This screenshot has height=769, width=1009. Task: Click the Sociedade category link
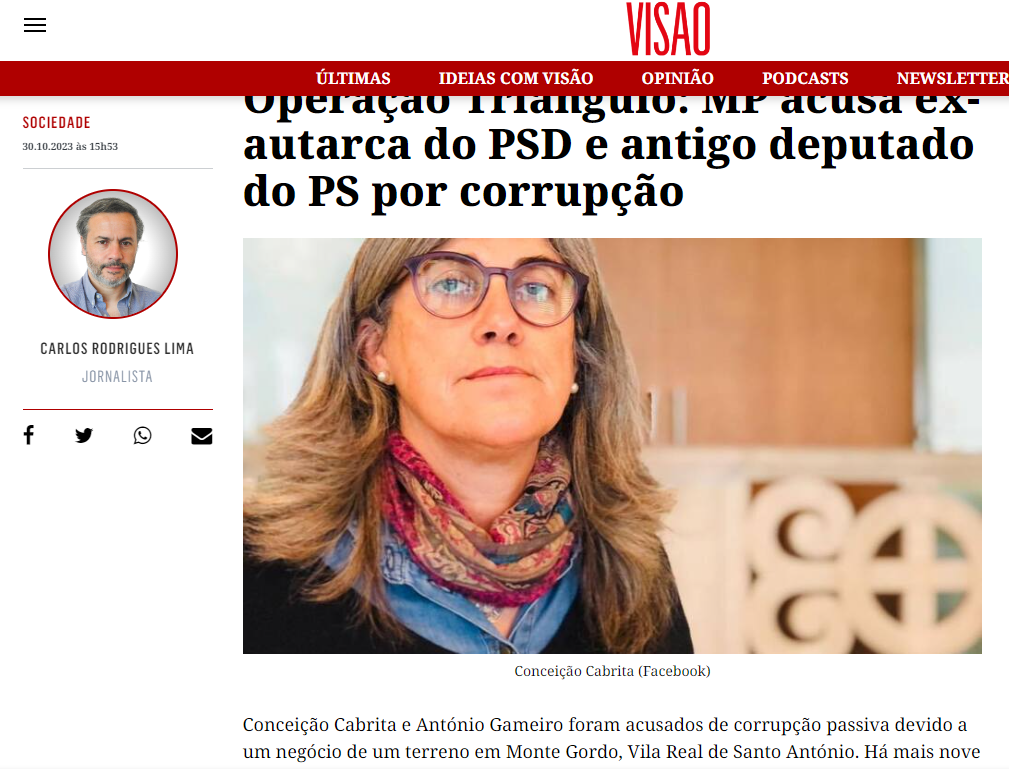pyautogui.click(x=57, y=122)
